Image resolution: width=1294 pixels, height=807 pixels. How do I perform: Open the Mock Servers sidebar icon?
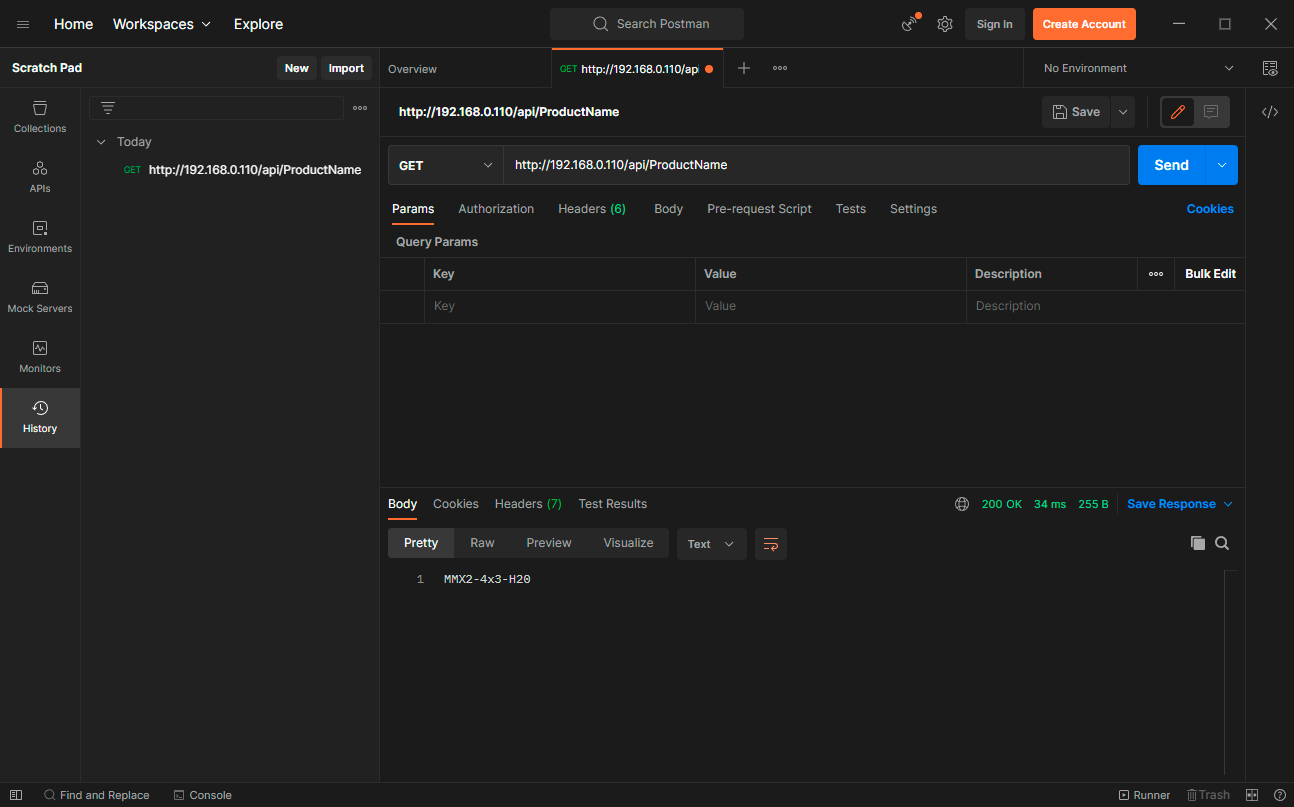coord(40,297)
